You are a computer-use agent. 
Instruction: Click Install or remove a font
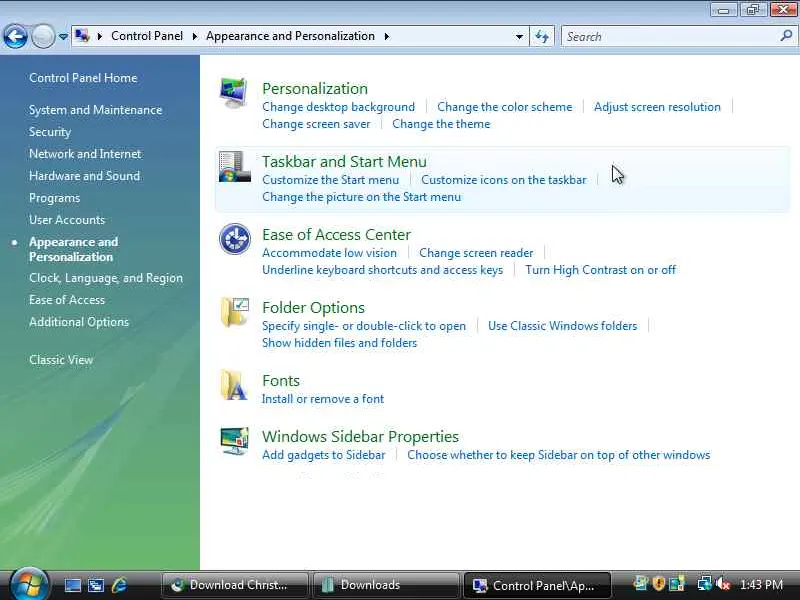point(322,399)
